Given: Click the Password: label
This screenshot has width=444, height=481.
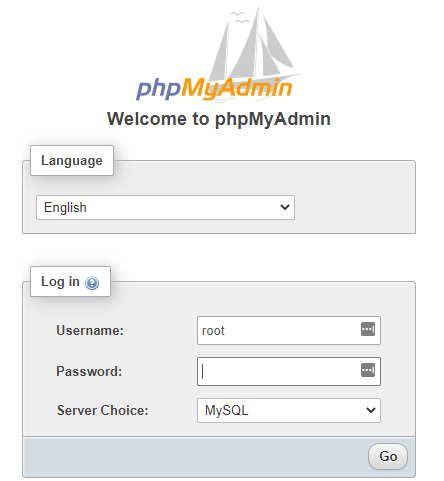Looking at the screenshot, I should [89, 372].
